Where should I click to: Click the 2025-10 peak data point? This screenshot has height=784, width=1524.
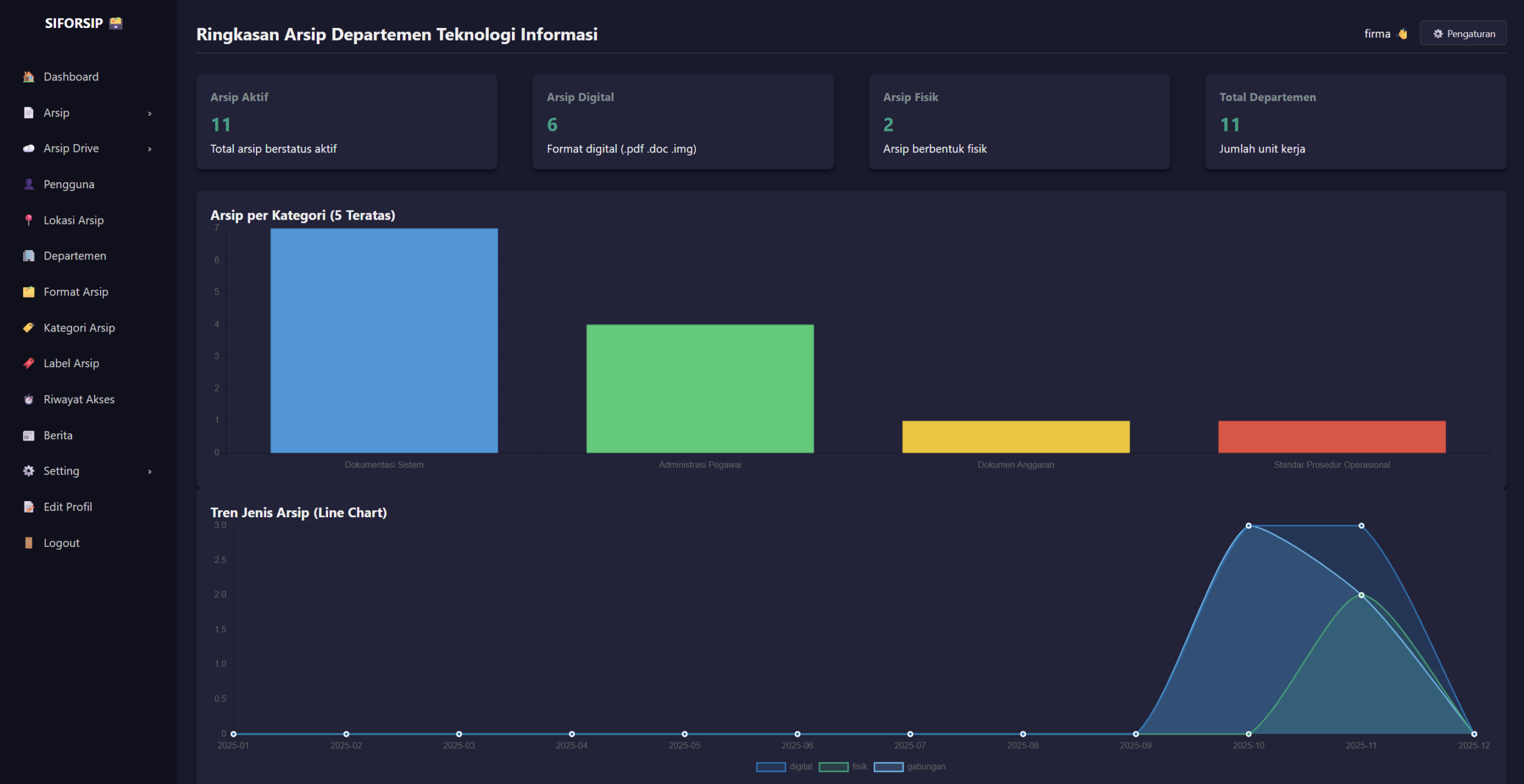pos(1248,526)
